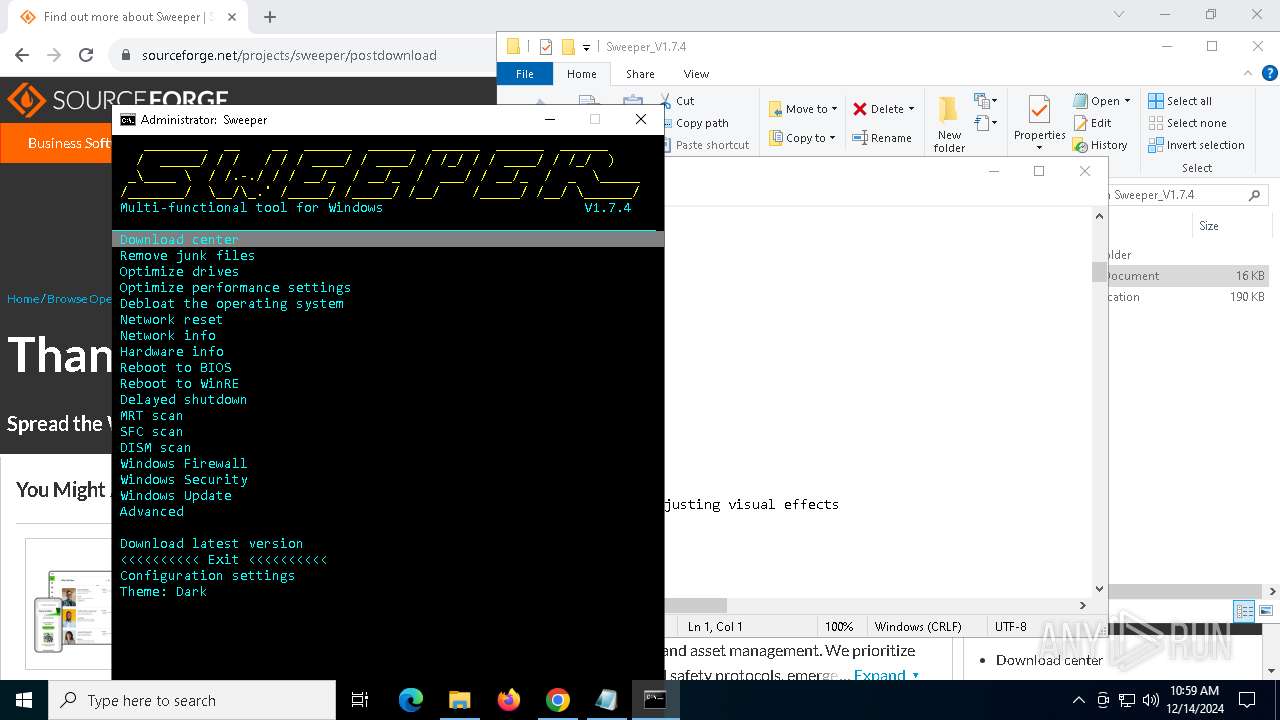1280x720 pixels.
Task: Select Debloat the operating system option
Action: pyautogui.click(x=231, y=304)
